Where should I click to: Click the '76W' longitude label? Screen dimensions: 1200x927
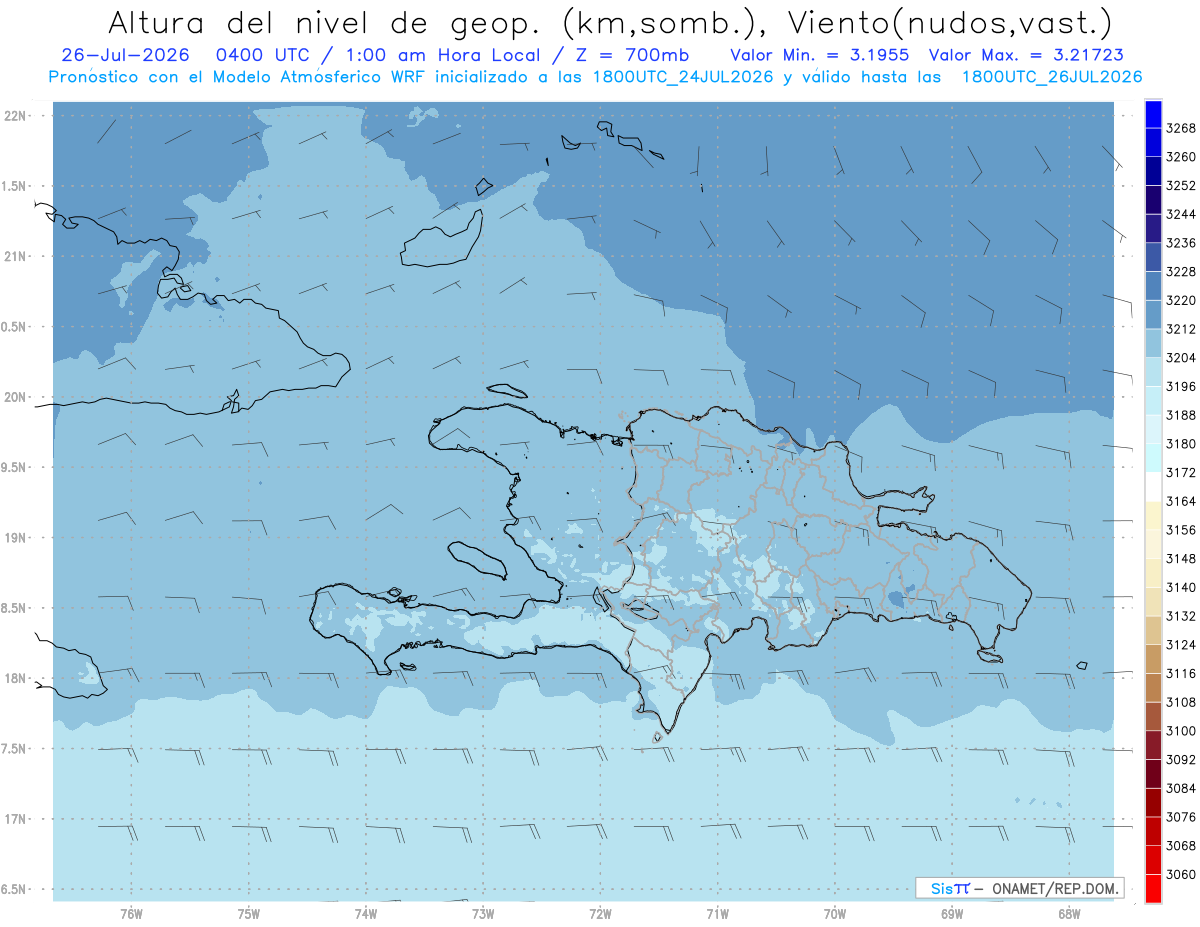point(131,913)
